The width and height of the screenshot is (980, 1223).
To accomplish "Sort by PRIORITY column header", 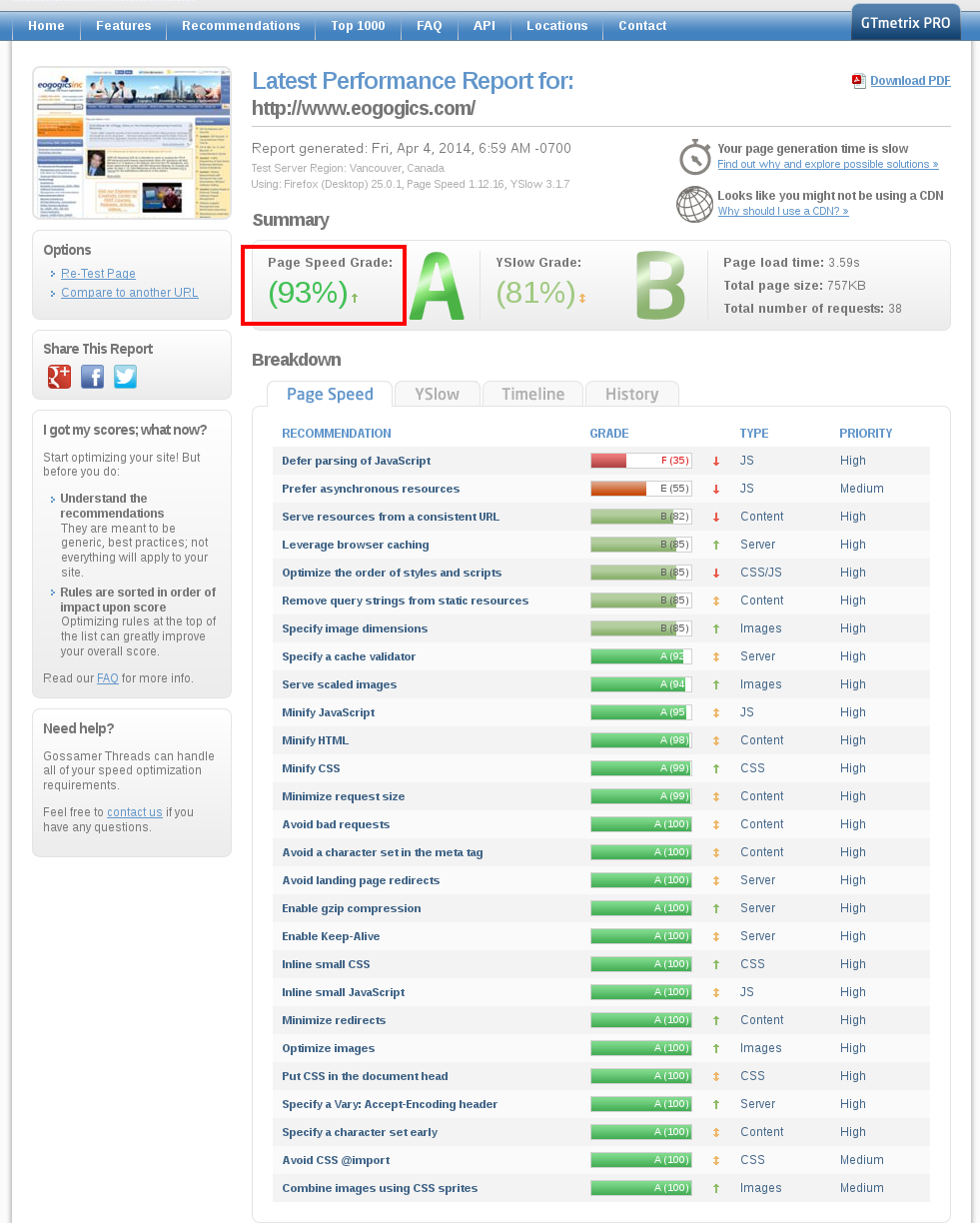I will (865, 434).
